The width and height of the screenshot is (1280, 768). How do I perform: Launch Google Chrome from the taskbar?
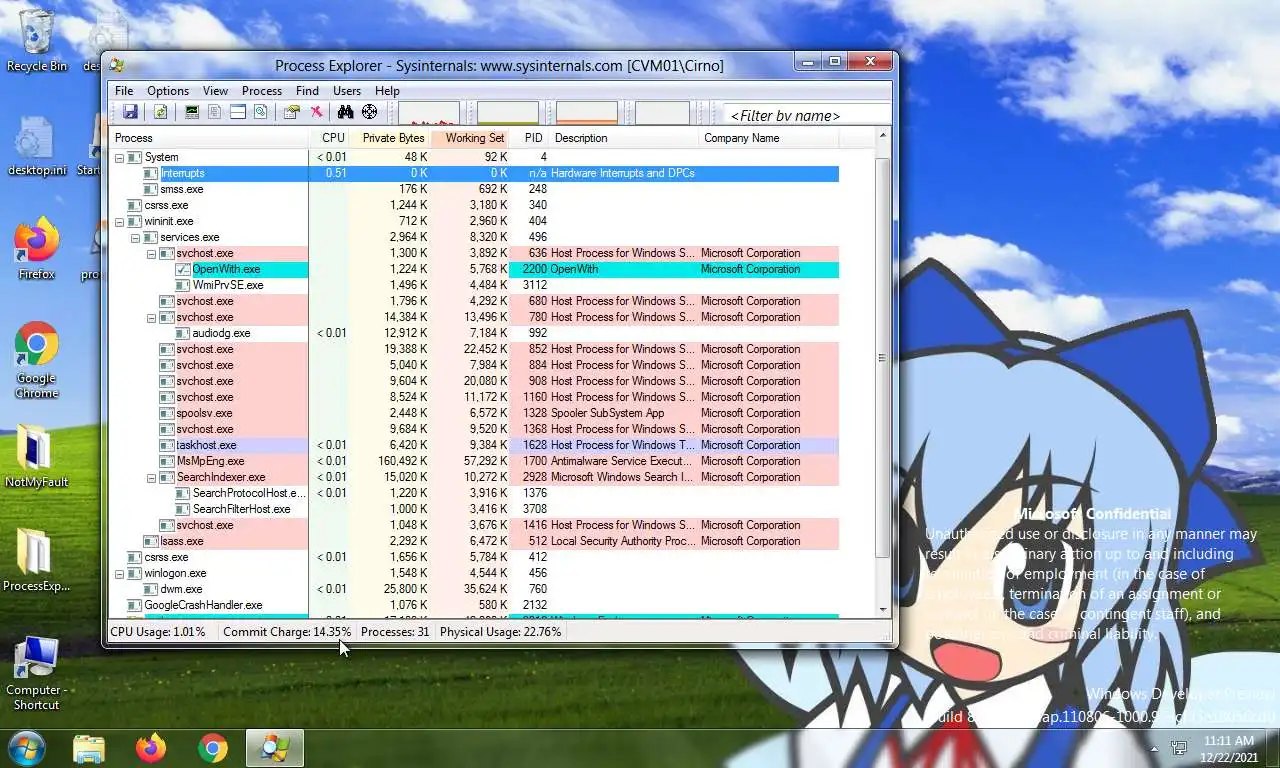click(212, 748)
